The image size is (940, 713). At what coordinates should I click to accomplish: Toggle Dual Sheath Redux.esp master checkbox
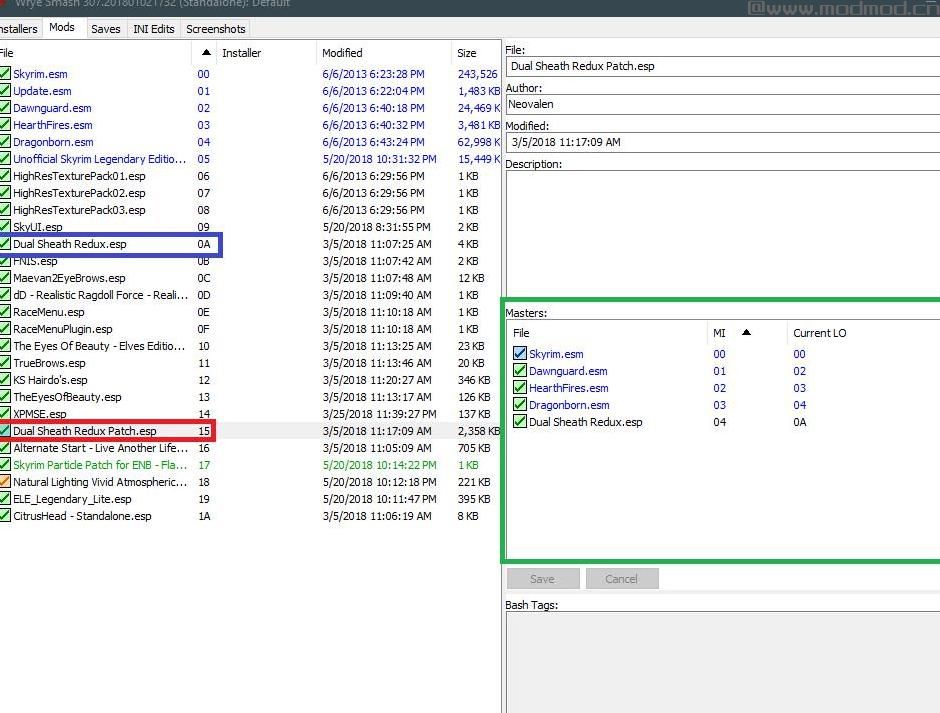520,422
